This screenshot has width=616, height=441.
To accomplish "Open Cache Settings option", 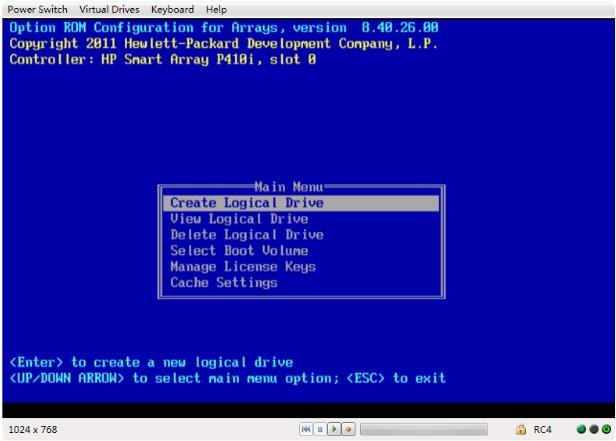I will (224, 283).
